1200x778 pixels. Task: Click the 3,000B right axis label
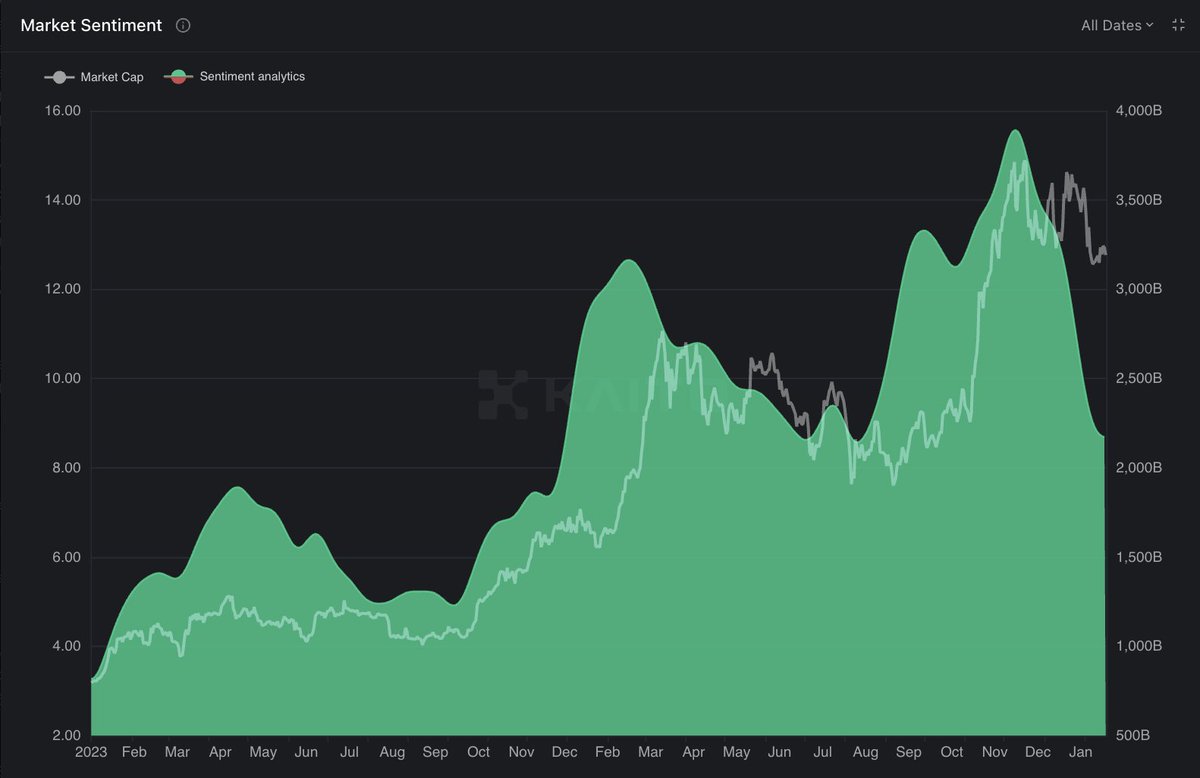pos(1139,289)
